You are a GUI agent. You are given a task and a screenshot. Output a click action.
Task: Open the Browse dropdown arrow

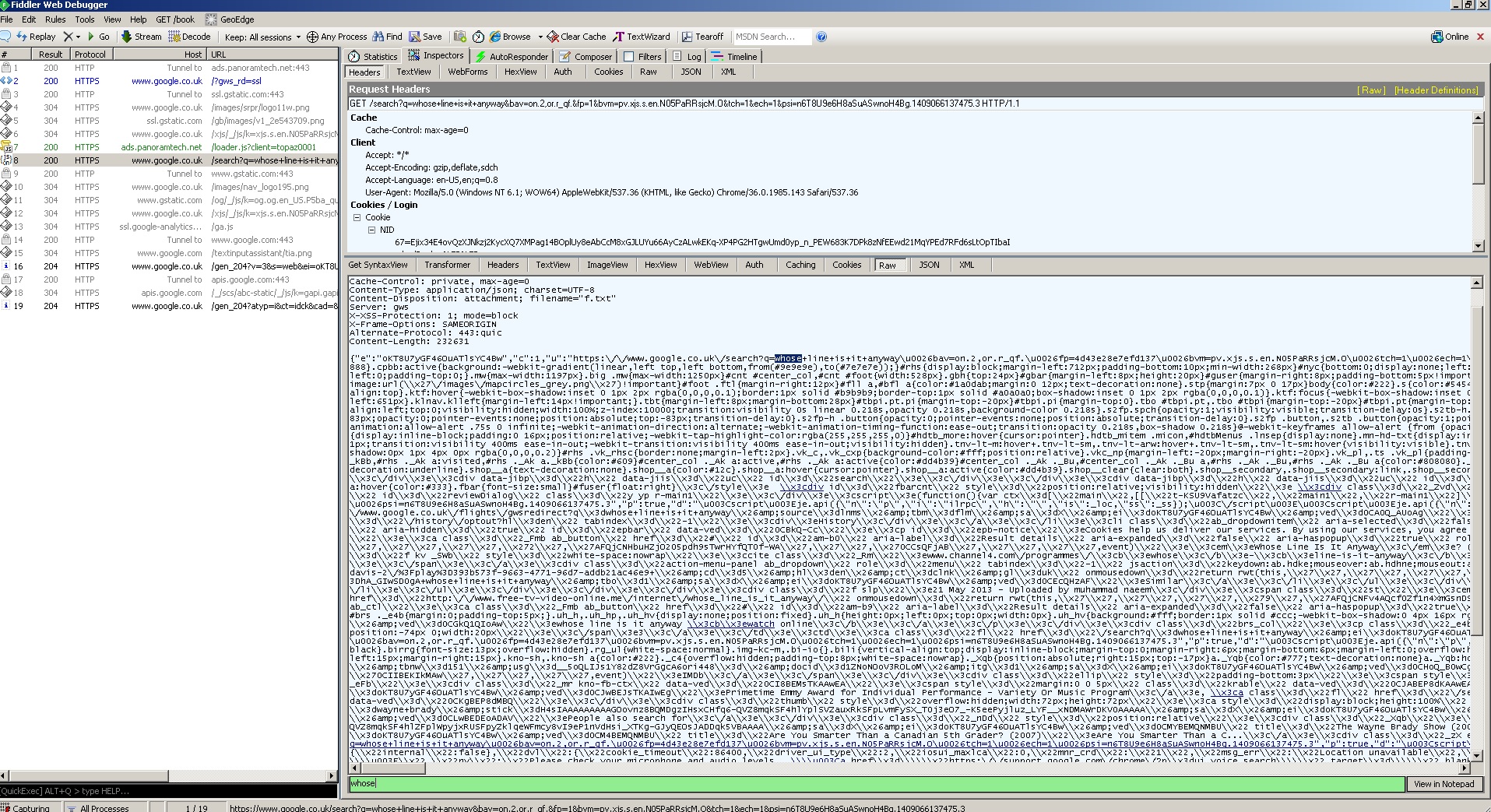point(540,37)
